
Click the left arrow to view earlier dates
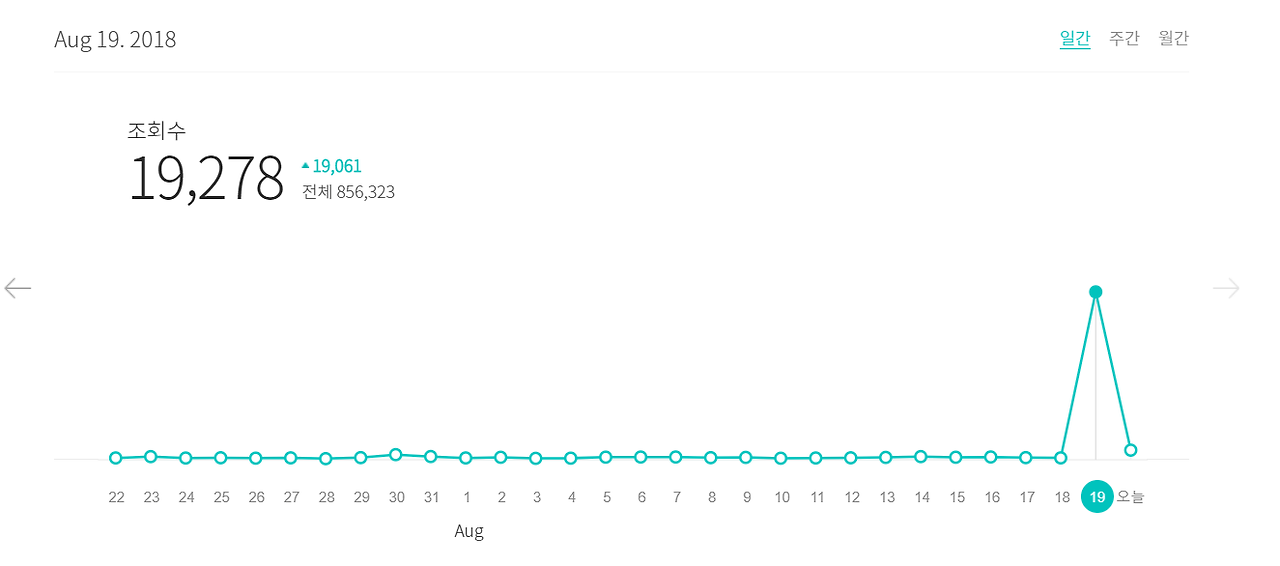pyautogui.click(x=18, y=288)
